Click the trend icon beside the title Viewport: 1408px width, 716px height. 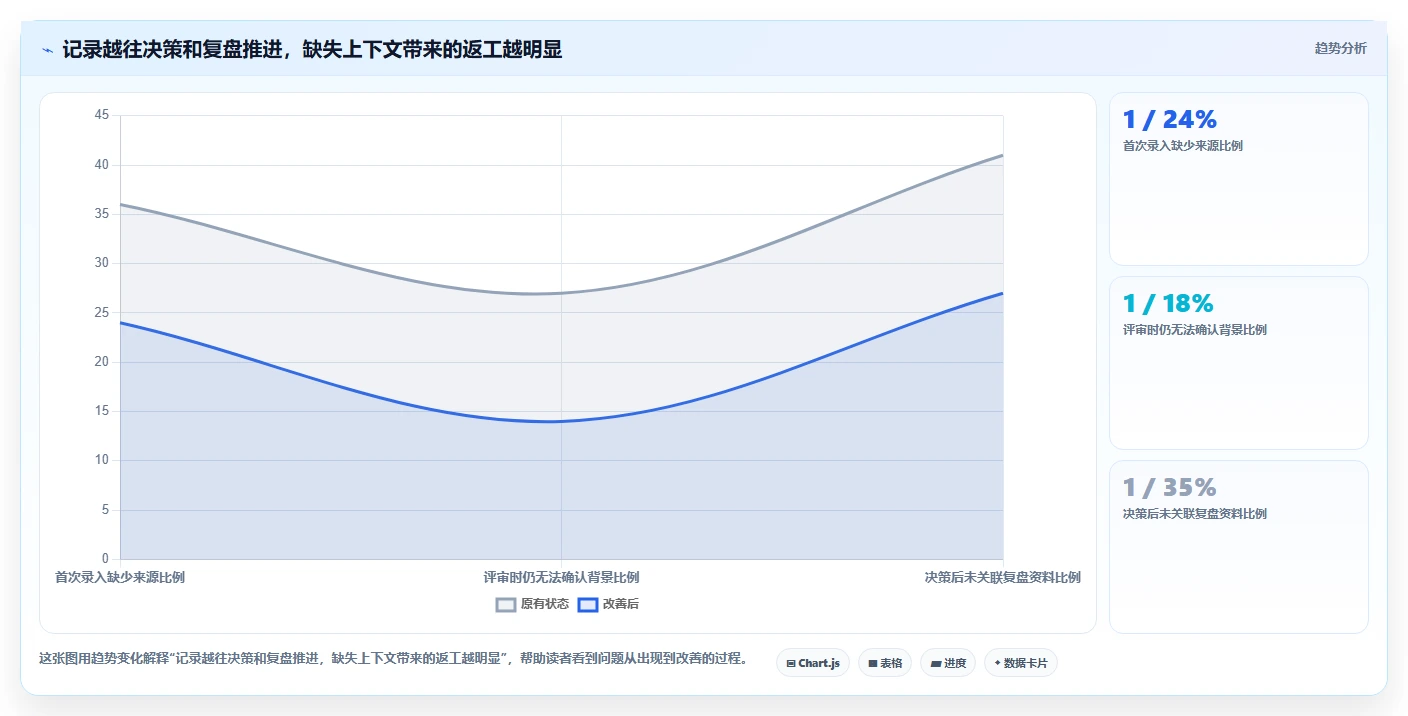coord(48,49)
